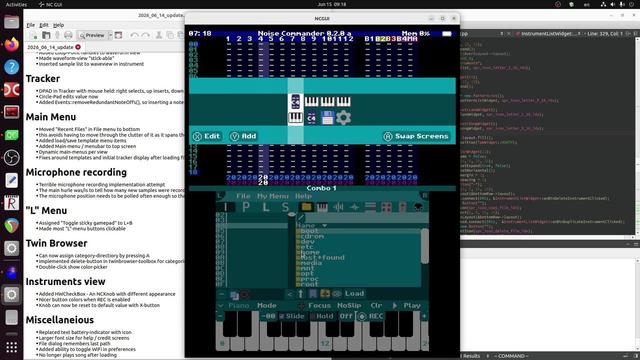Expand the Name sort dropdown arrow

pyautogui.click(x=324, y=225)
